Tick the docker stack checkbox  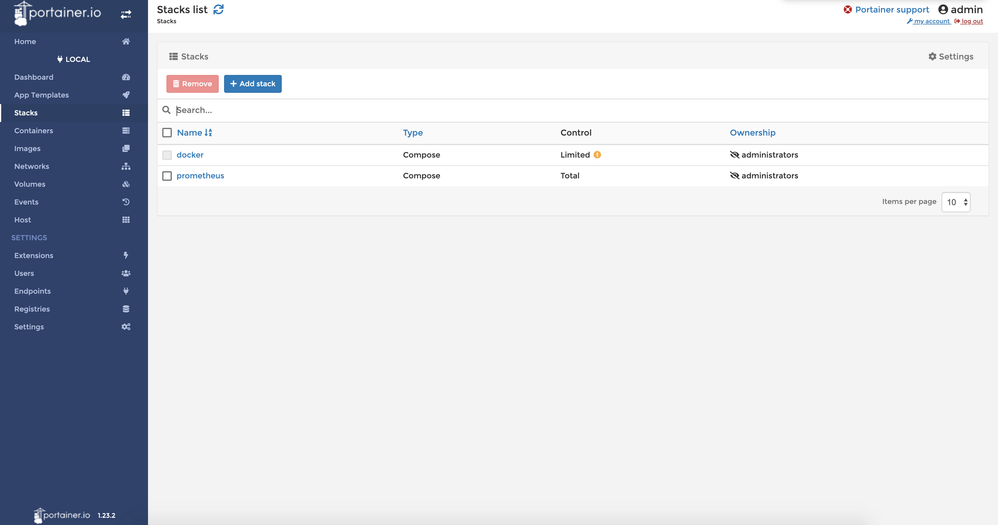click(167, 155)
